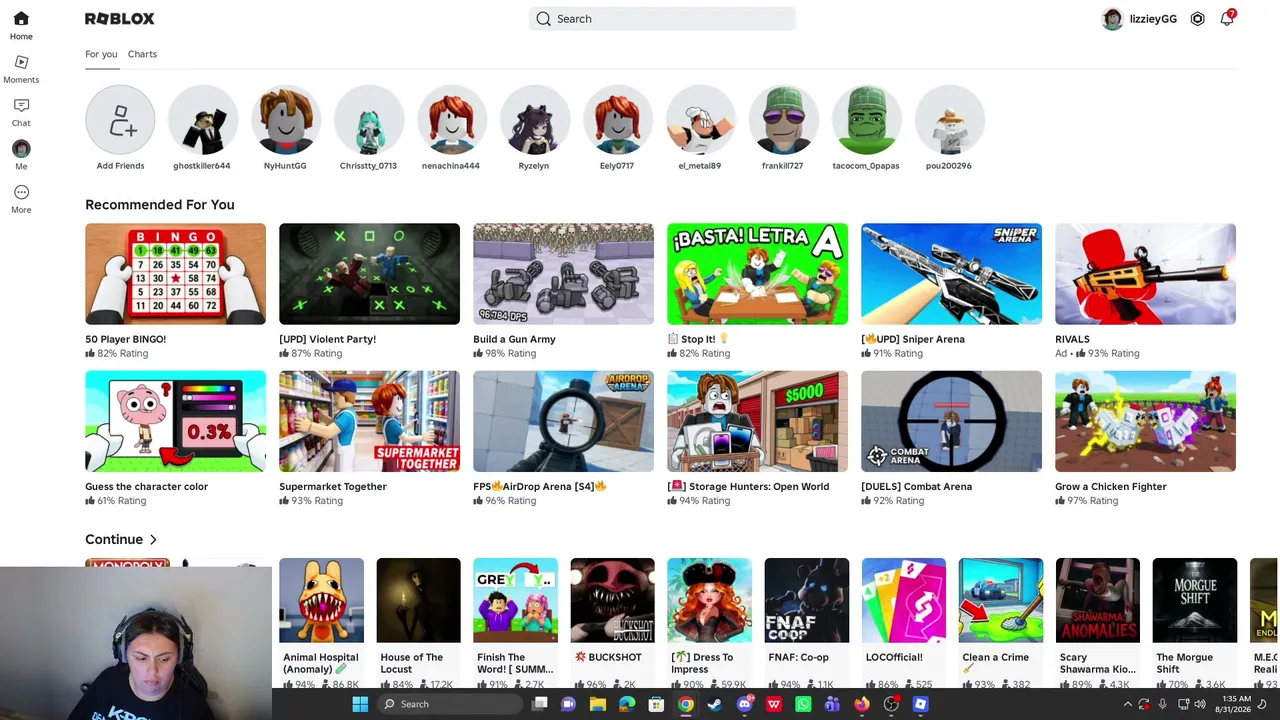This screenshot has height=720, width=1280.
Task: Open nenachina444's friend avatar
Action: click(452, 120)
